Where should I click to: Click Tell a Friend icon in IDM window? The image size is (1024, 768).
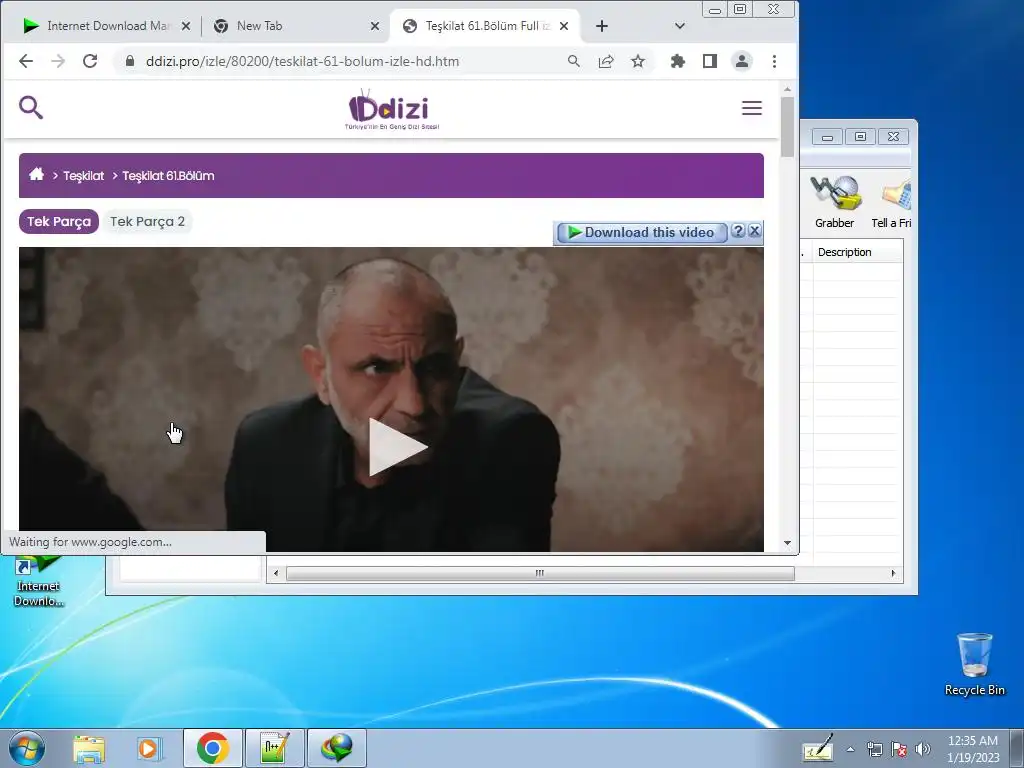tap(891, 202)
